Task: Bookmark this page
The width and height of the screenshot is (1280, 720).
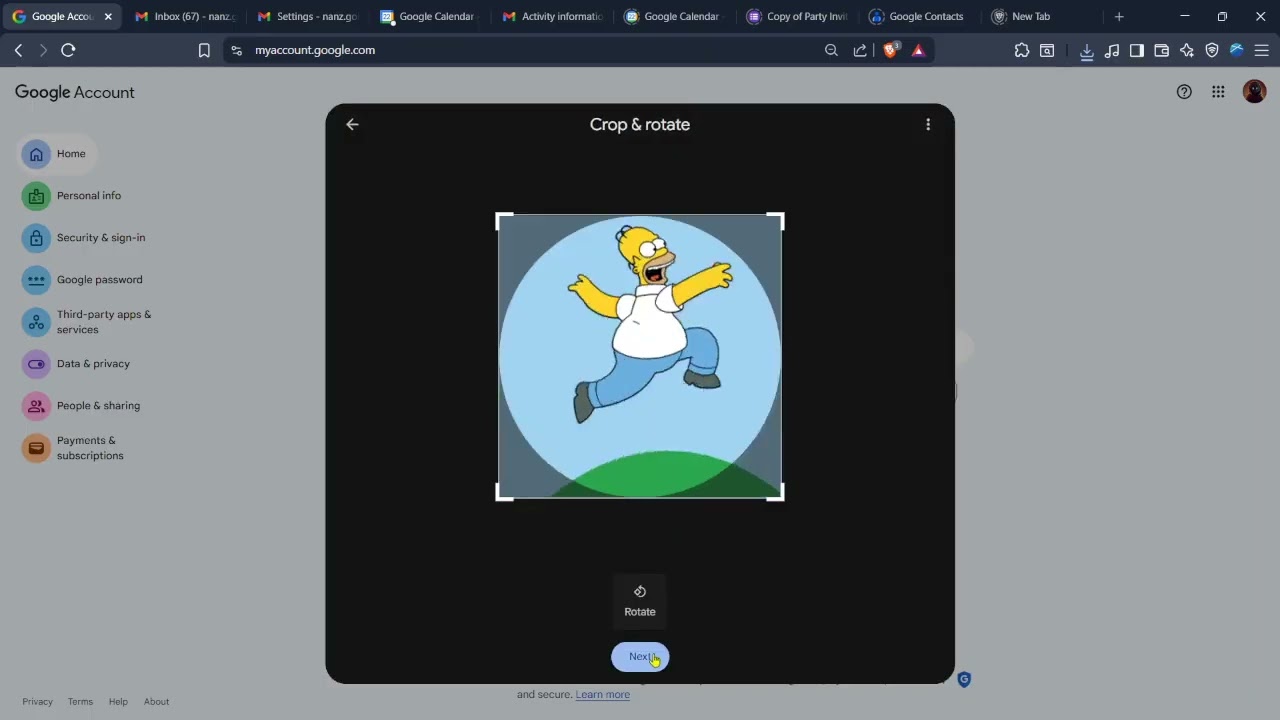Action: point(204,50)
